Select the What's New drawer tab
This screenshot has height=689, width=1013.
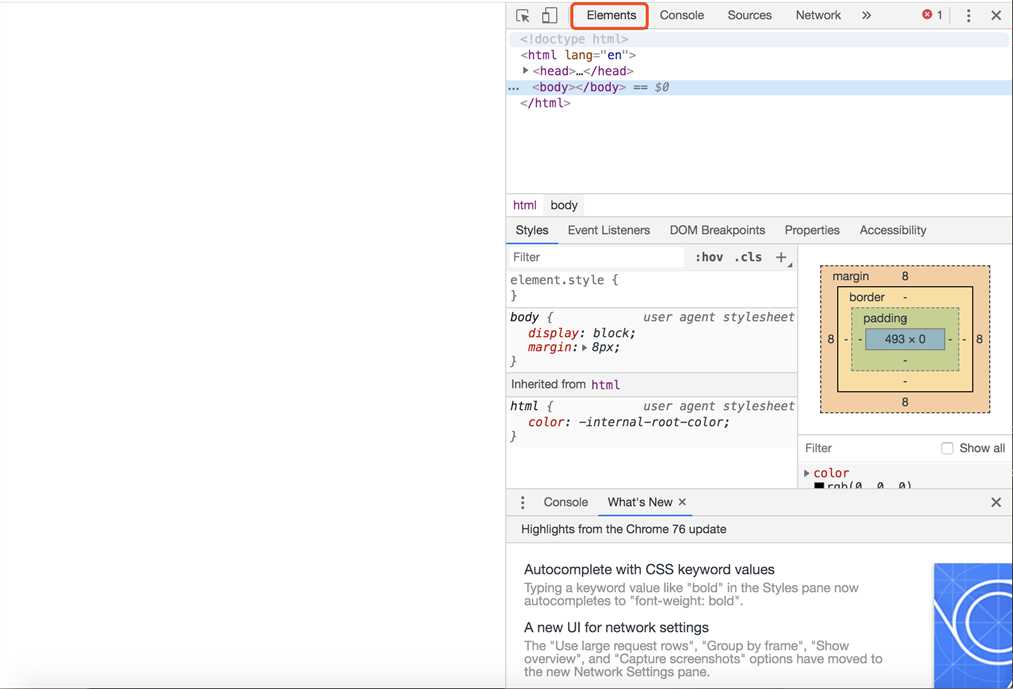640,502
